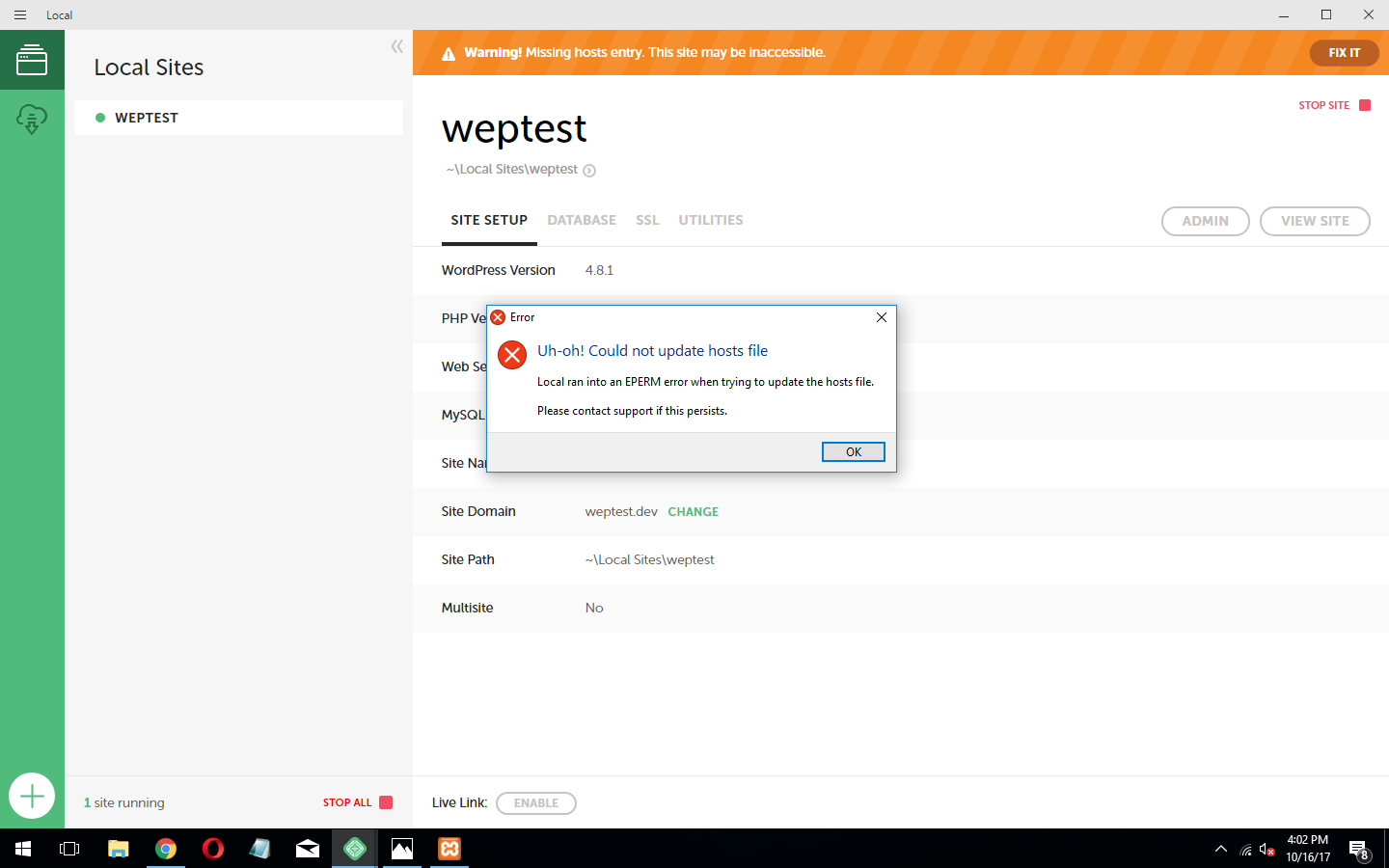
Task: Add a new site with the plus button
Action: point(32,796)
